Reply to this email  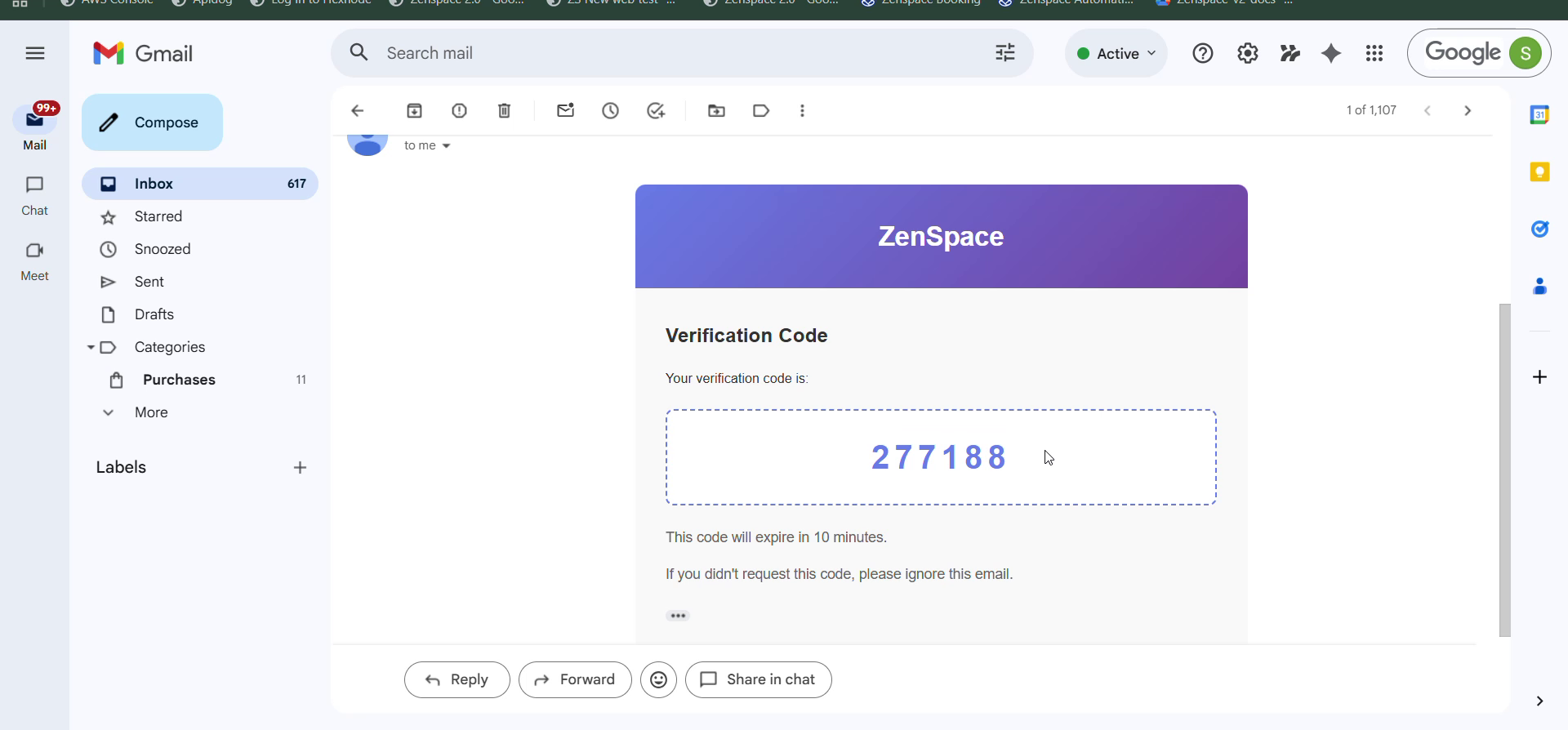(x=457, y=679)
